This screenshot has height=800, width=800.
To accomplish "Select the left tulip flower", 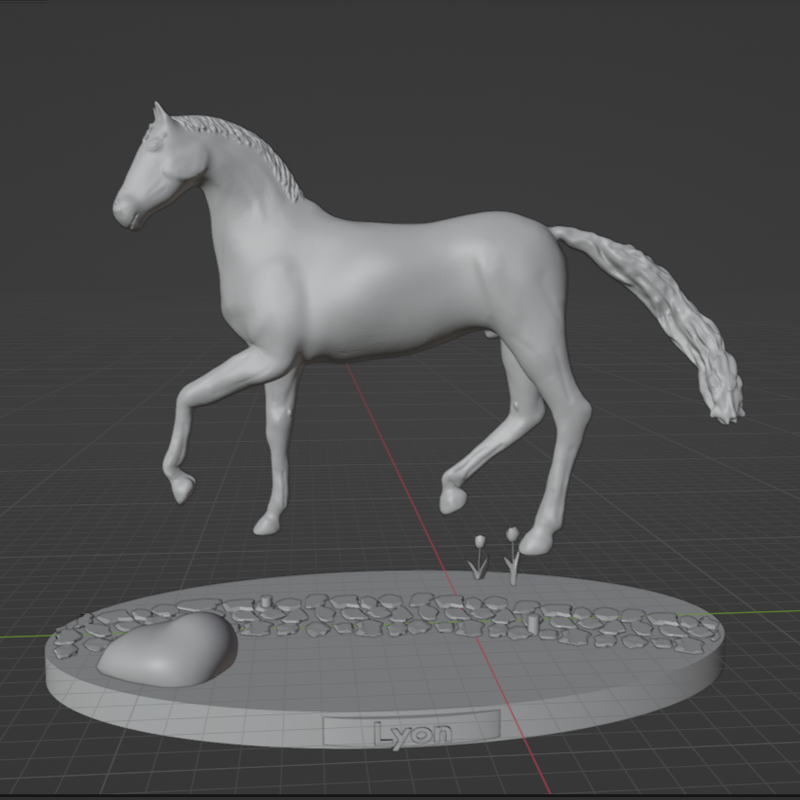I will click(x=479, y=557).
